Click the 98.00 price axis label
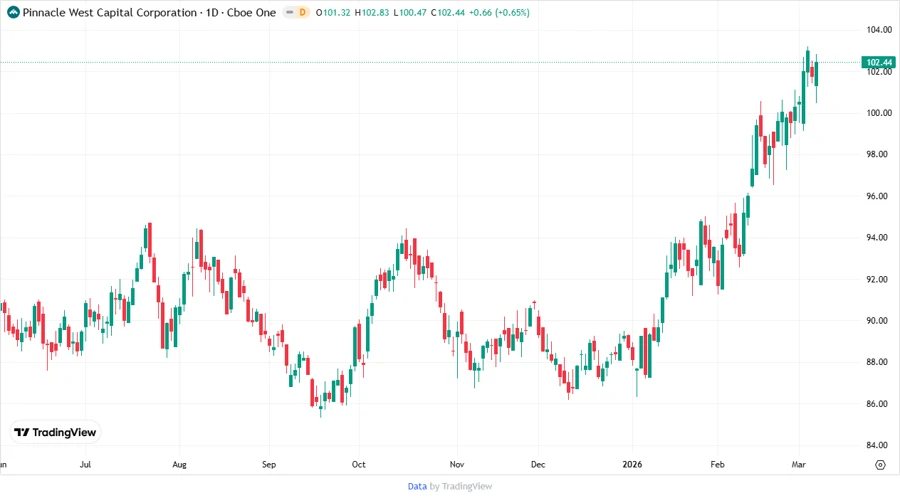900x498 pixels. click(879, 154)
